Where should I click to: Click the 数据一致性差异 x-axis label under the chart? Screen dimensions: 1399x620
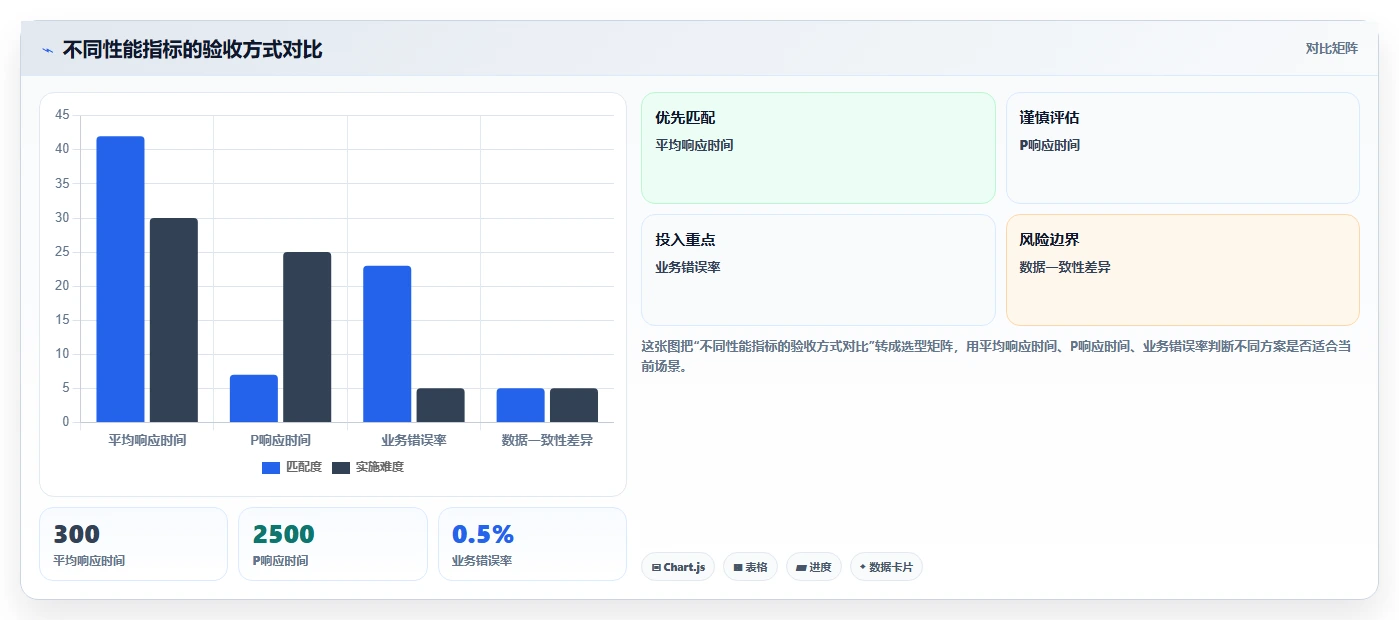click(x=547, y=440)
